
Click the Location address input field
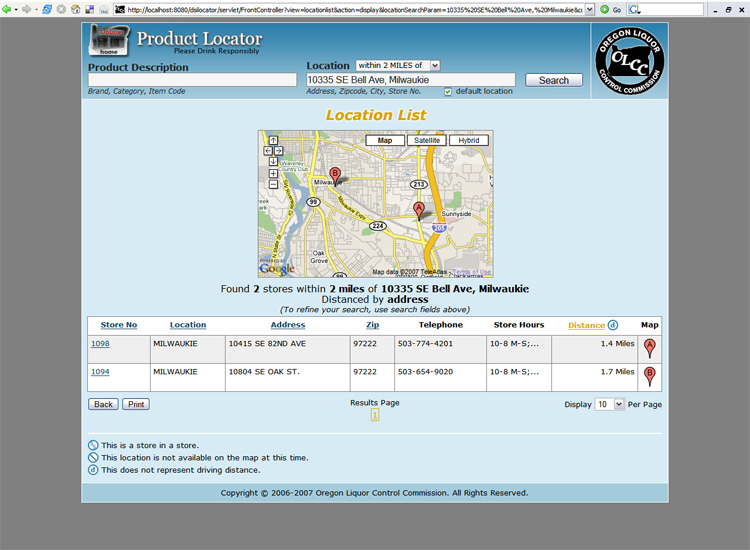411,79
